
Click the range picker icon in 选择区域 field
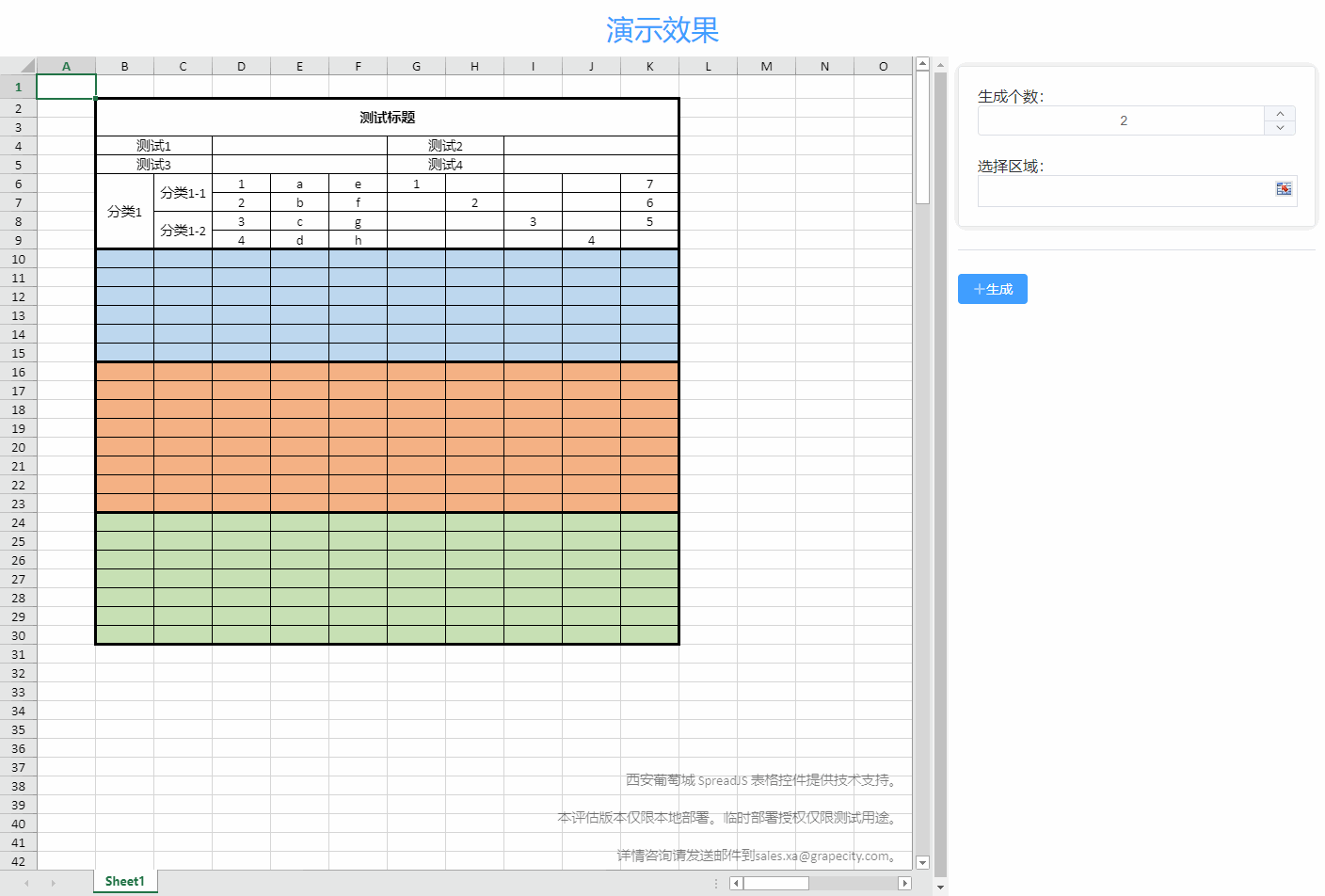(x=1284, y=188)
